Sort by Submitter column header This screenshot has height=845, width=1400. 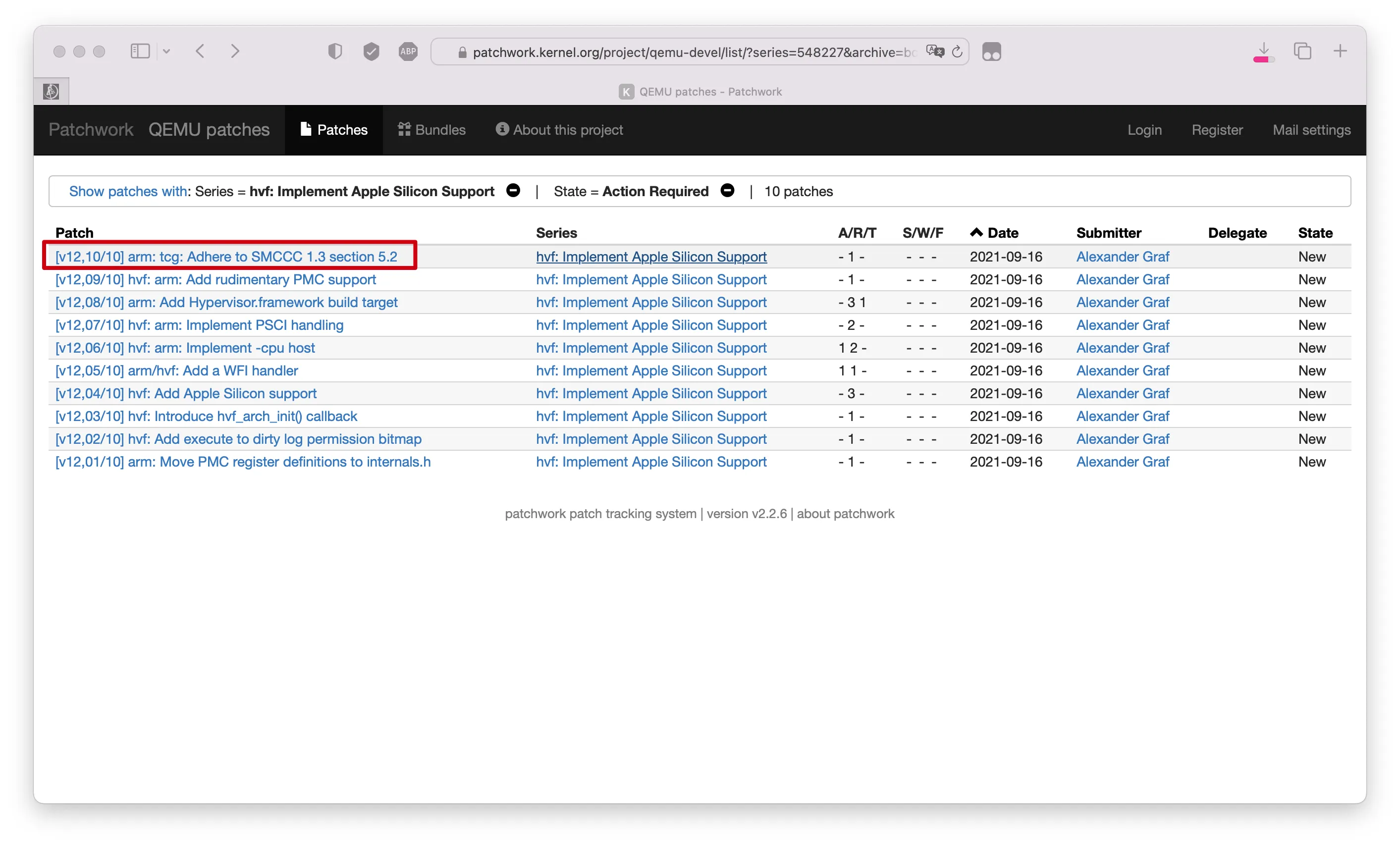click(1109, 233)
